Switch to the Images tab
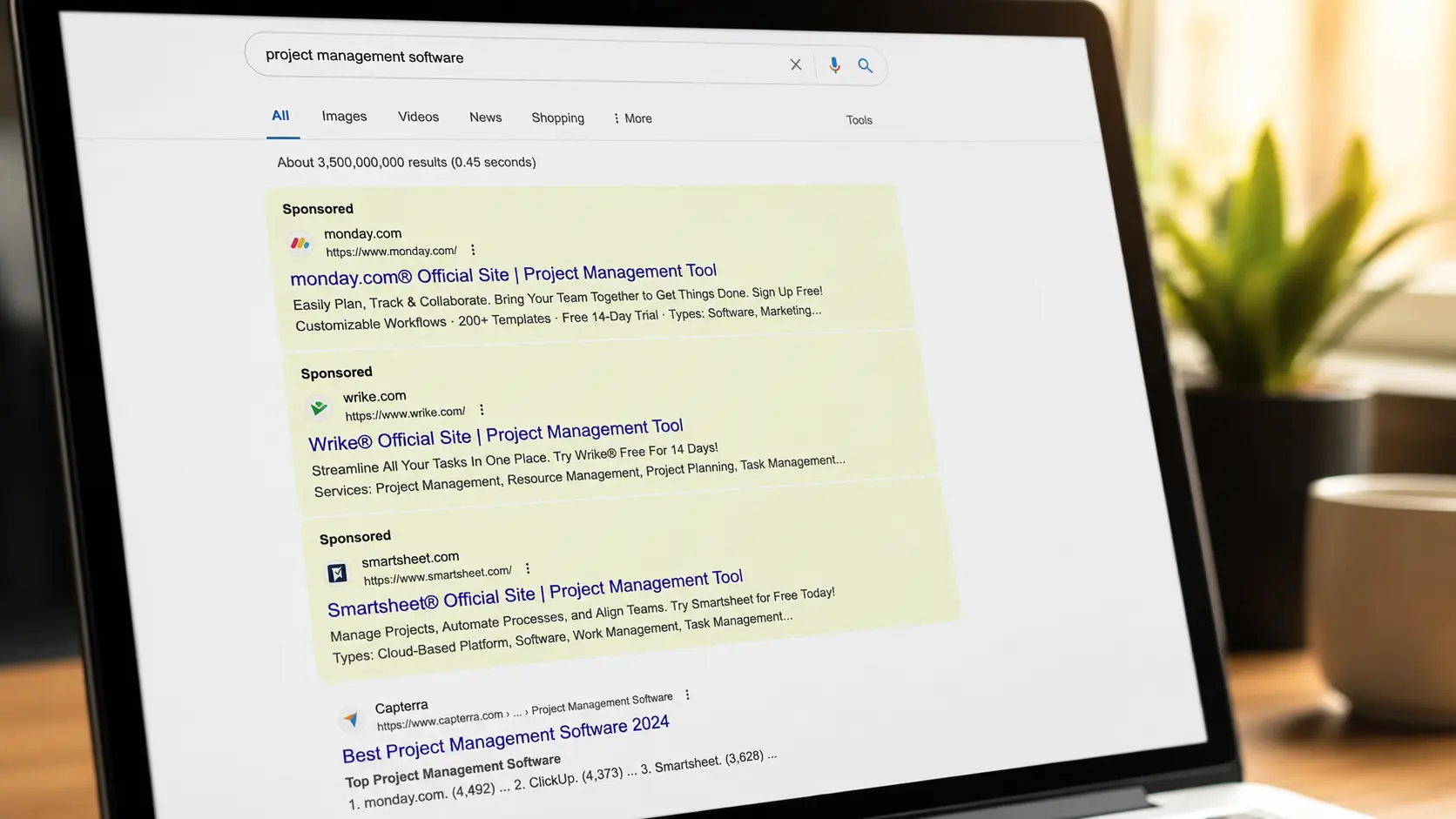Screen dimensions: 1456x819 pyautogui.click(x=344, y=117)
